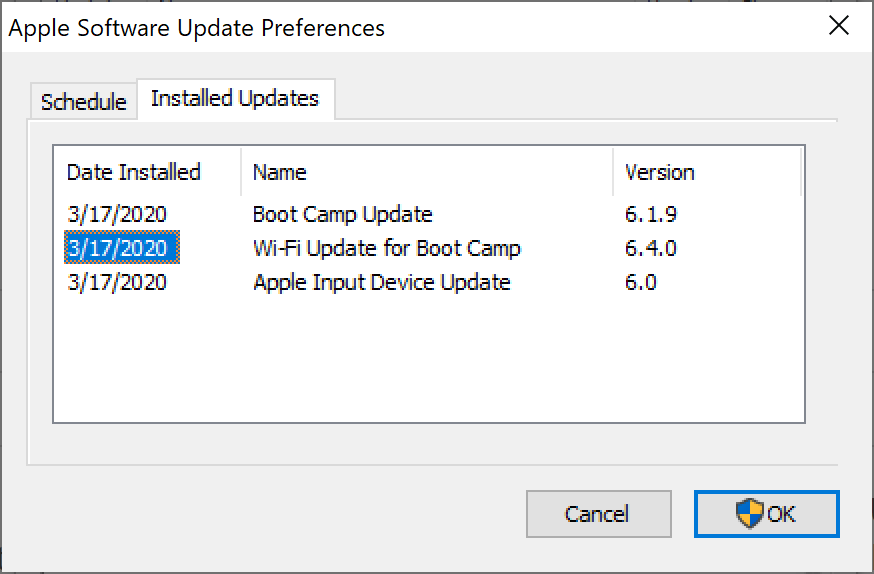Close the Preferences dialog with X
This screenshot has width=874, height=574.
pos(839,26)
